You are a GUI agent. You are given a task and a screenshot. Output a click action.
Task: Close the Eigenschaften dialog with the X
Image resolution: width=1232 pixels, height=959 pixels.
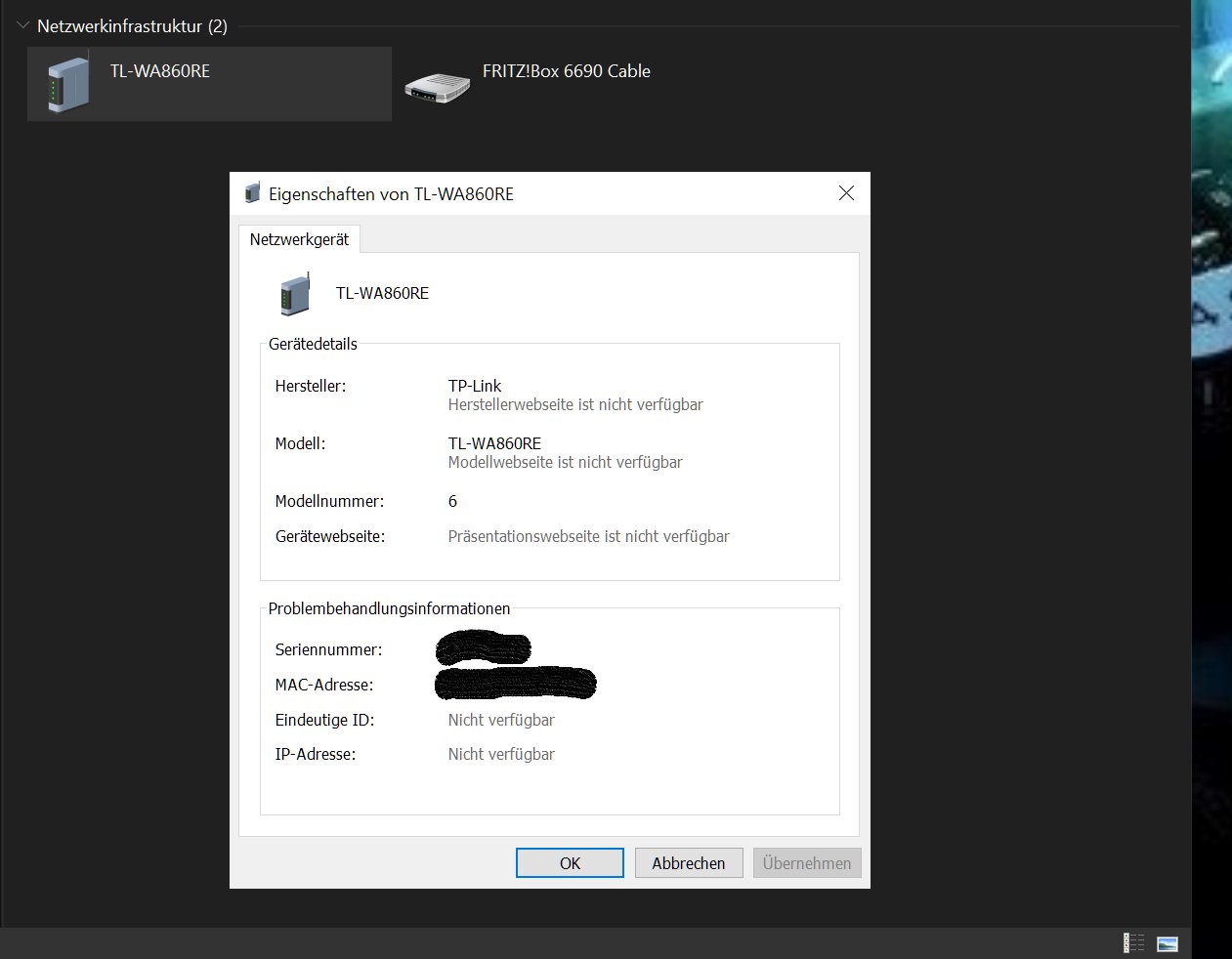tap(846, 192)
